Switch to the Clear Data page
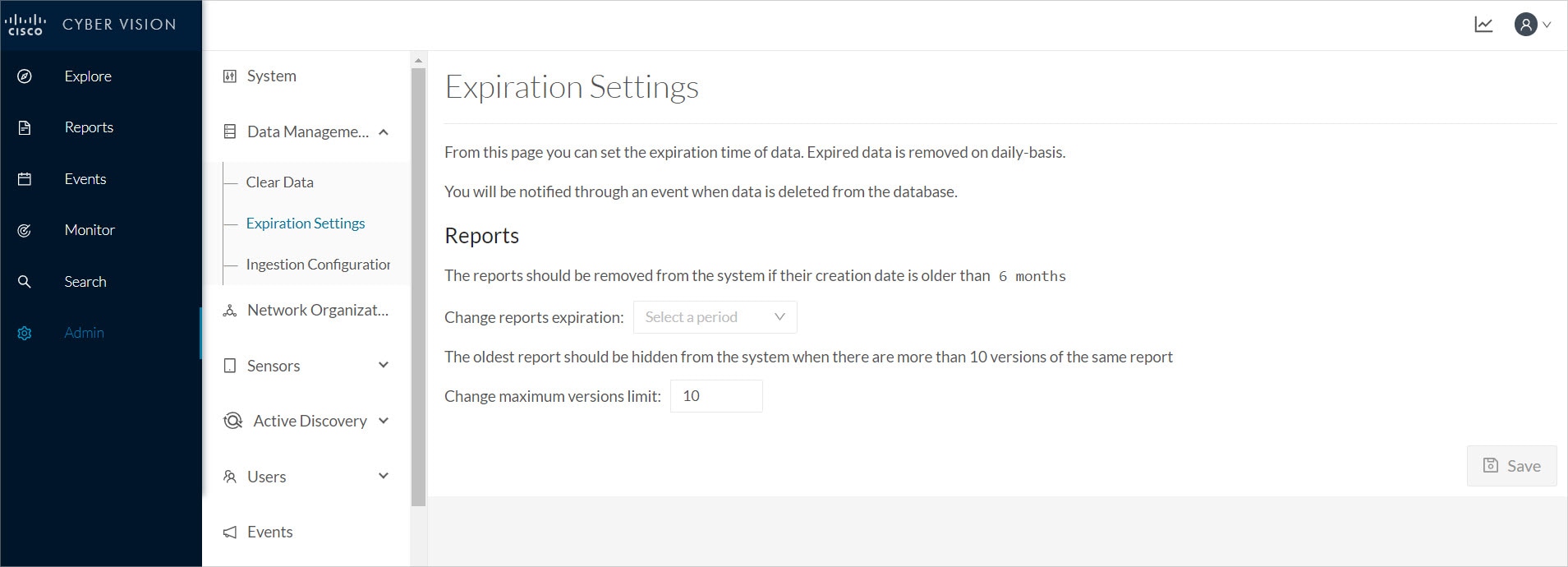The width and height of the screenshot is (1568, 567). [x=279, y=182]
